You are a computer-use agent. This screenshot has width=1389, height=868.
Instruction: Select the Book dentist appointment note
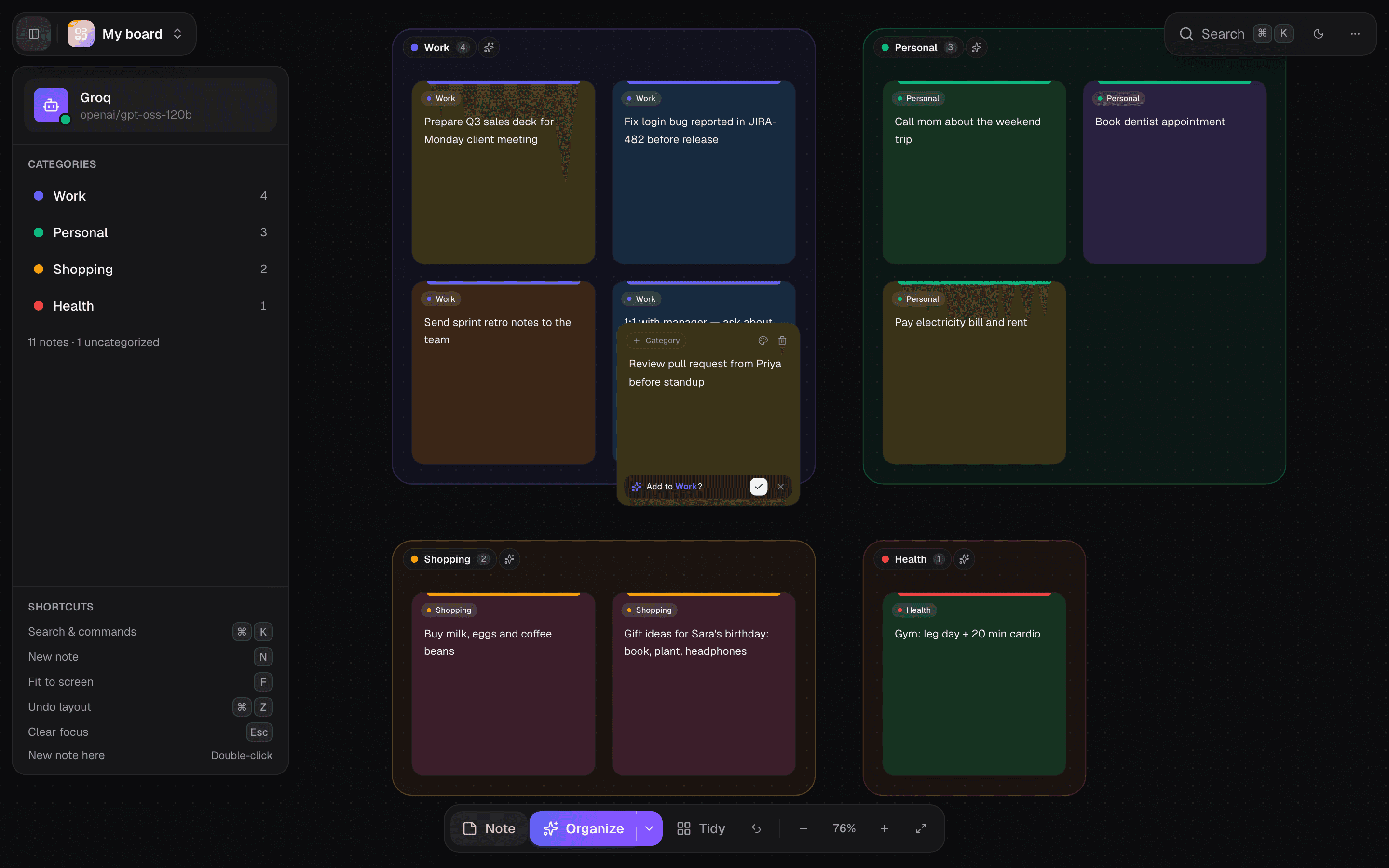[1174, 172]
